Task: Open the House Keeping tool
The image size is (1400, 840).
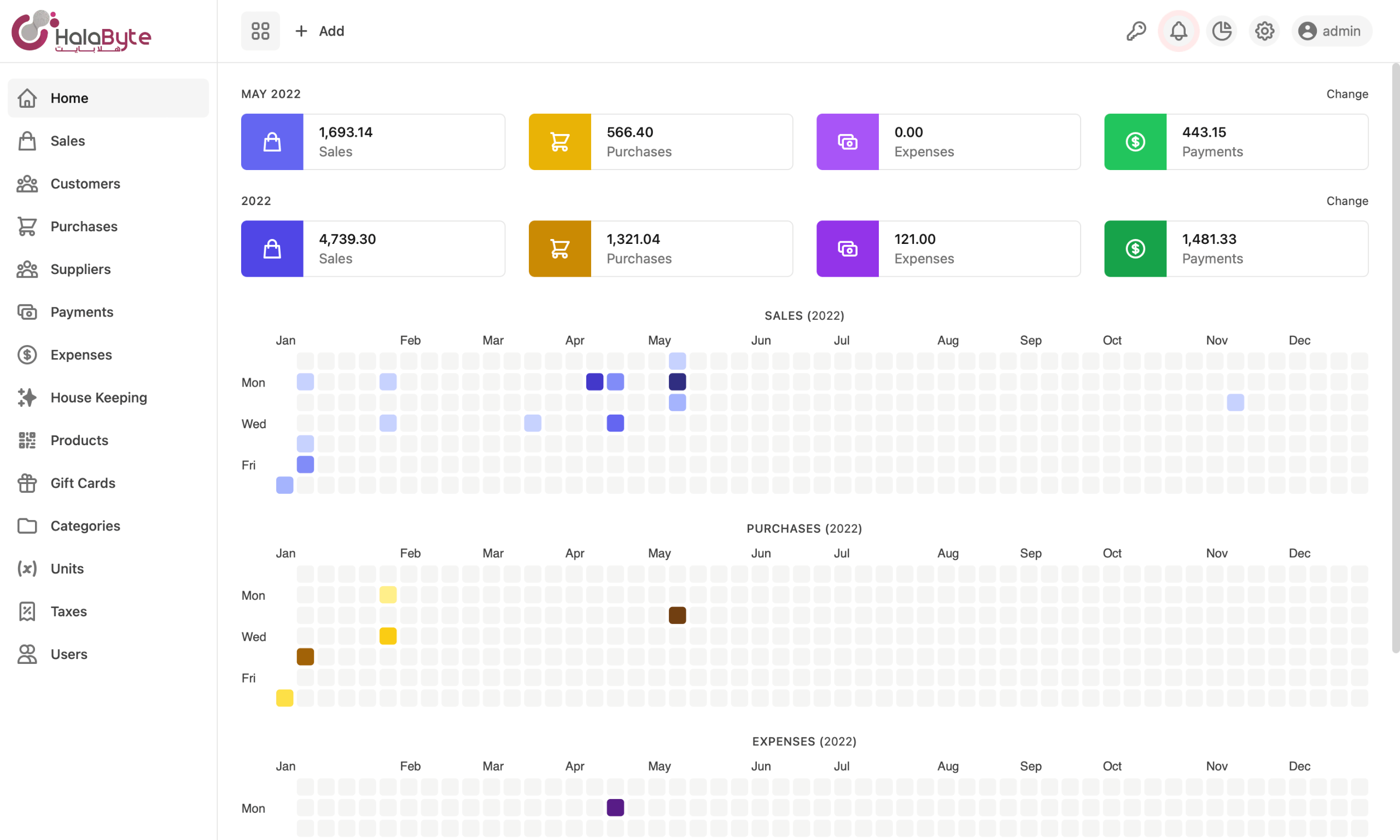Action: [x=98, y=398]
